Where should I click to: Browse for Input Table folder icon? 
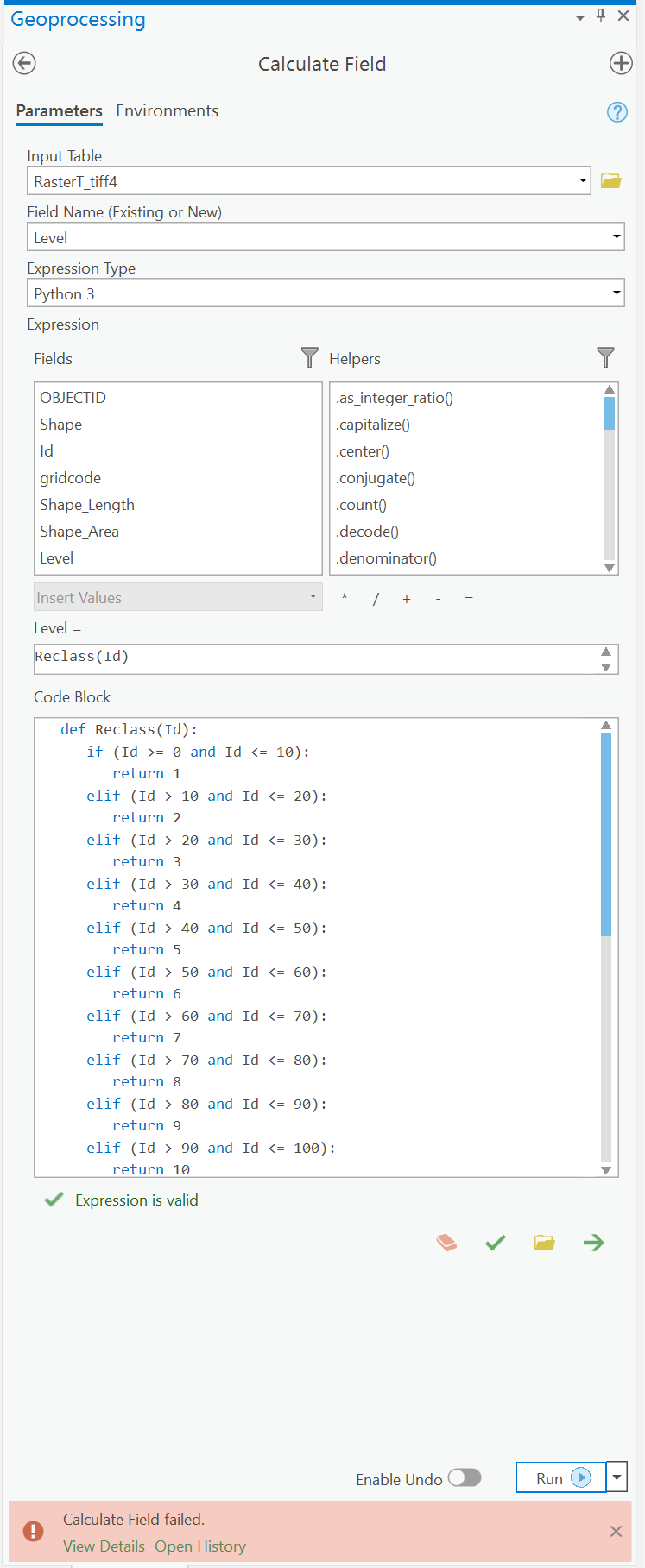(x=611, y=180)
